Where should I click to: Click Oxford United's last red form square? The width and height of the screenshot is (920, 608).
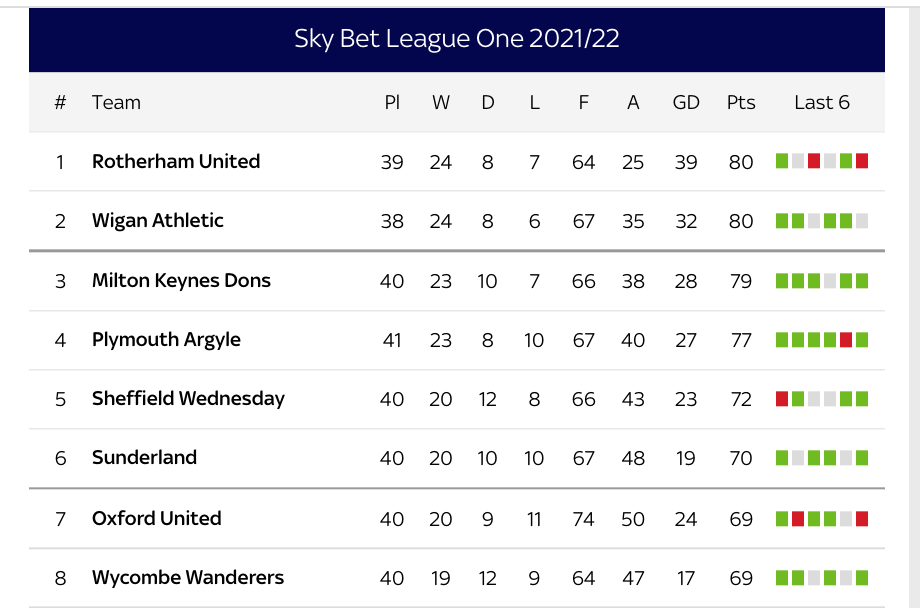click(862, 518)
